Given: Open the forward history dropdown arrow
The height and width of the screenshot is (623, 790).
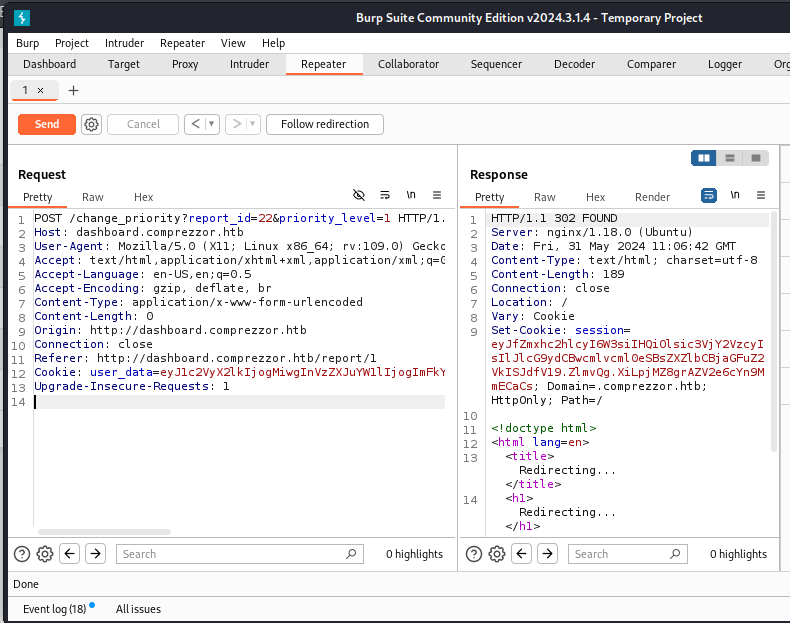Looking at the screenshot, I should click(253, 124).
